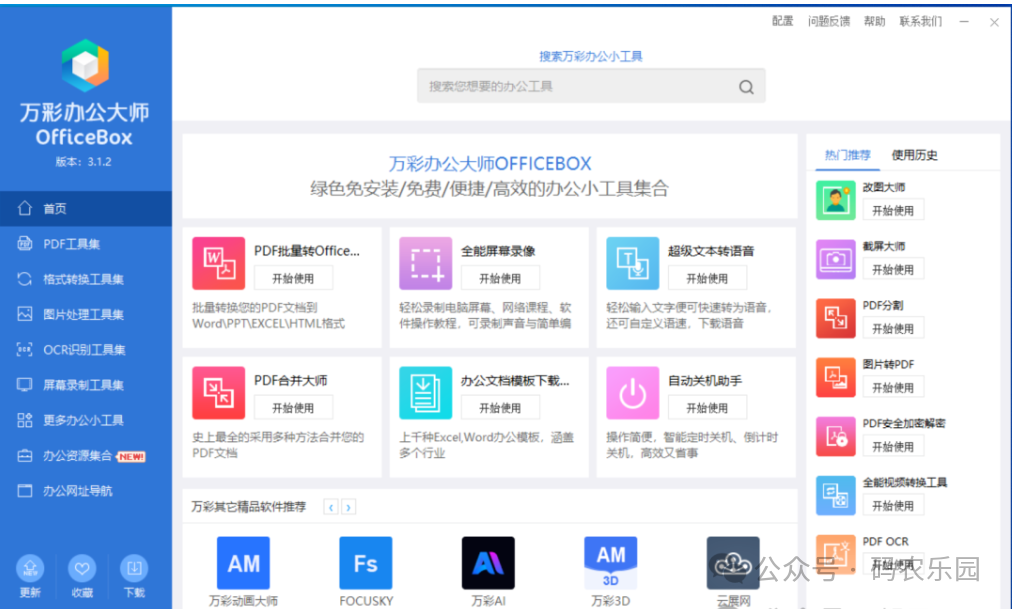Click the 更新 update icon
The width and height of the screenshot is (1012, 609).
[x=30, y=568]
